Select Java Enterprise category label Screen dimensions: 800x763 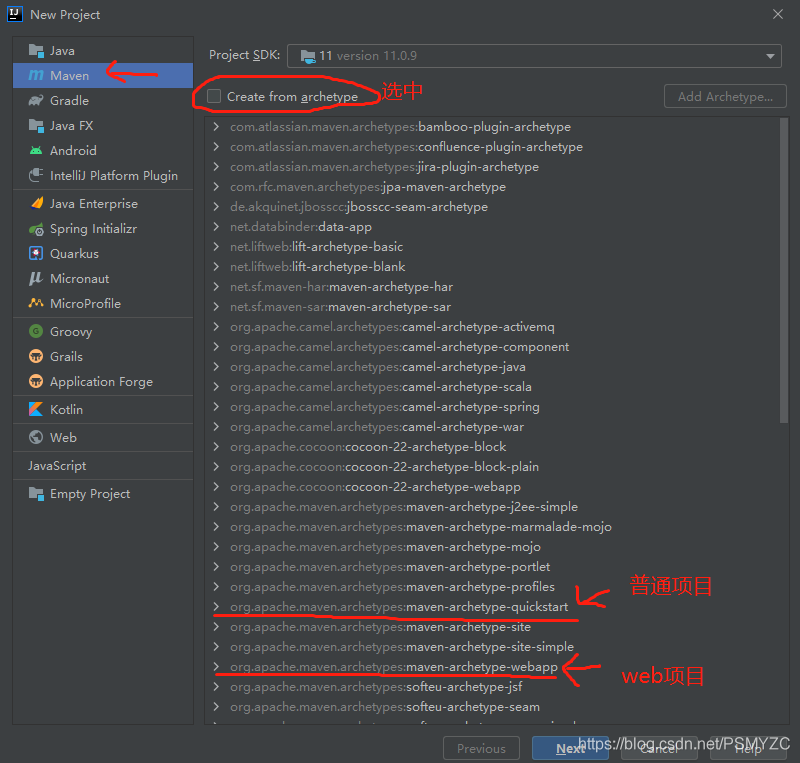[x=94, y=204]
